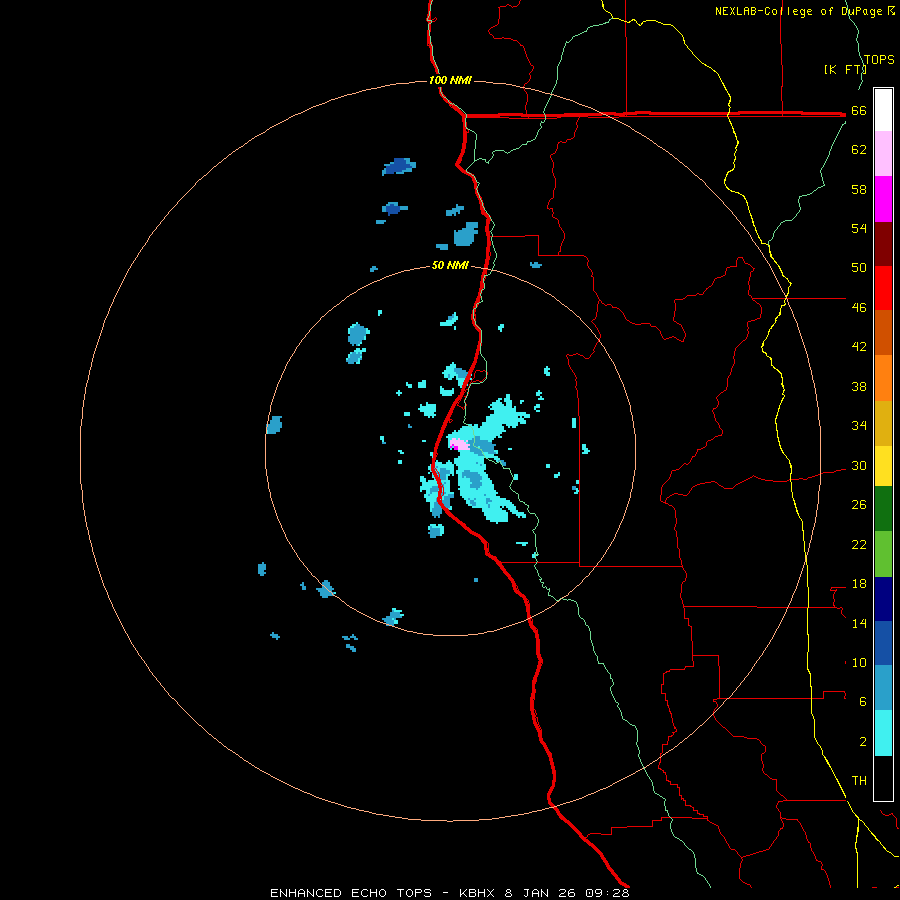Click the "50" legend value on scale
The width and height of the screenshot is (900, 900).
pyautogui.click(x=859, y=267)
